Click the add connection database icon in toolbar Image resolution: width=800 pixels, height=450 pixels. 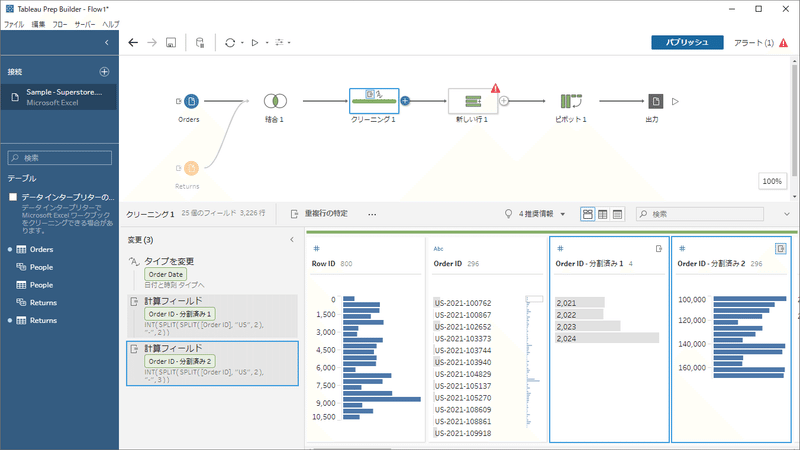200,43
